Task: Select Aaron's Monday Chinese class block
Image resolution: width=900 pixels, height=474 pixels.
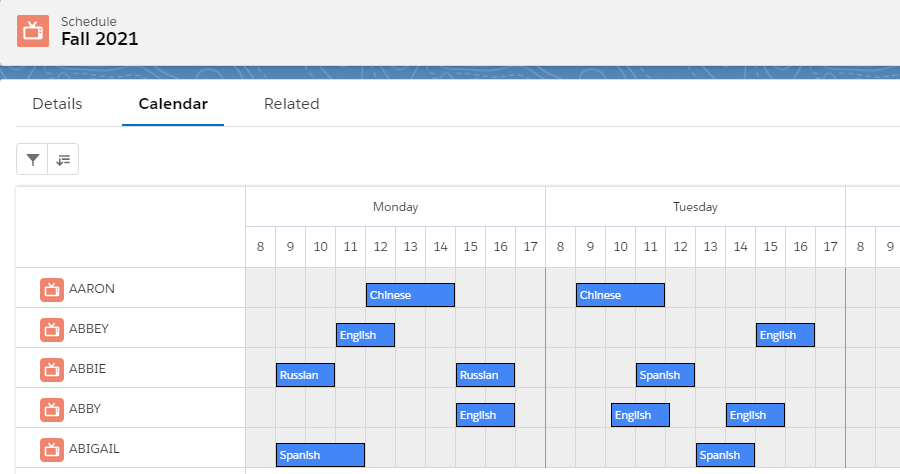Action: (x=410, y=295)
